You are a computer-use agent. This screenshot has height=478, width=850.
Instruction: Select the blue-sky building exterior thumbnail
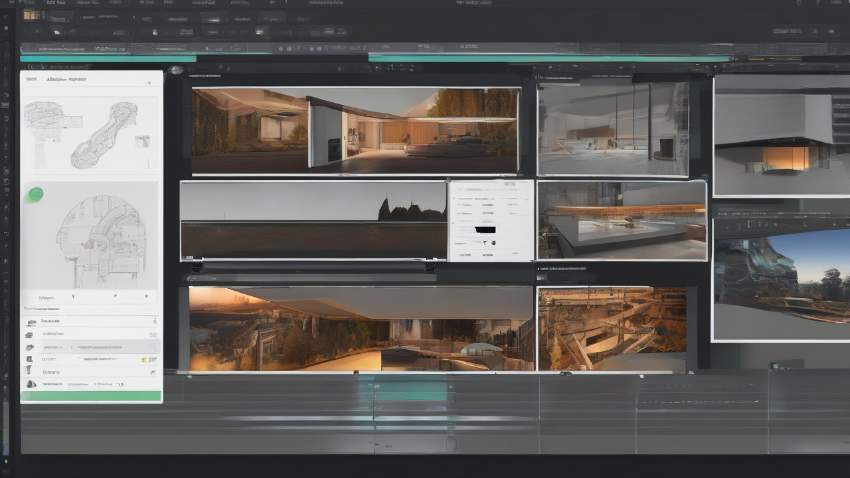pyautogui.click(x=782, y=279)
